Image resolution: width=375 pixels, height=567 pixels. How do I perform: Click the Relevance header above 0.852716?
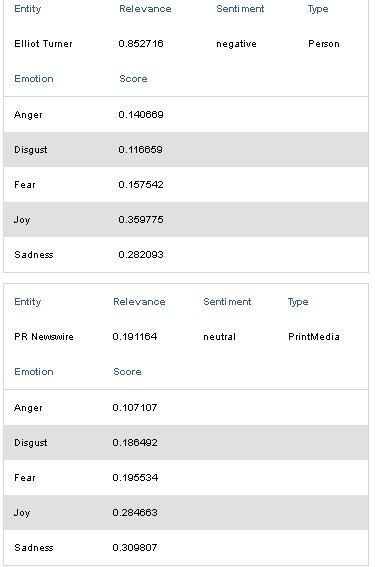[145, 9]
